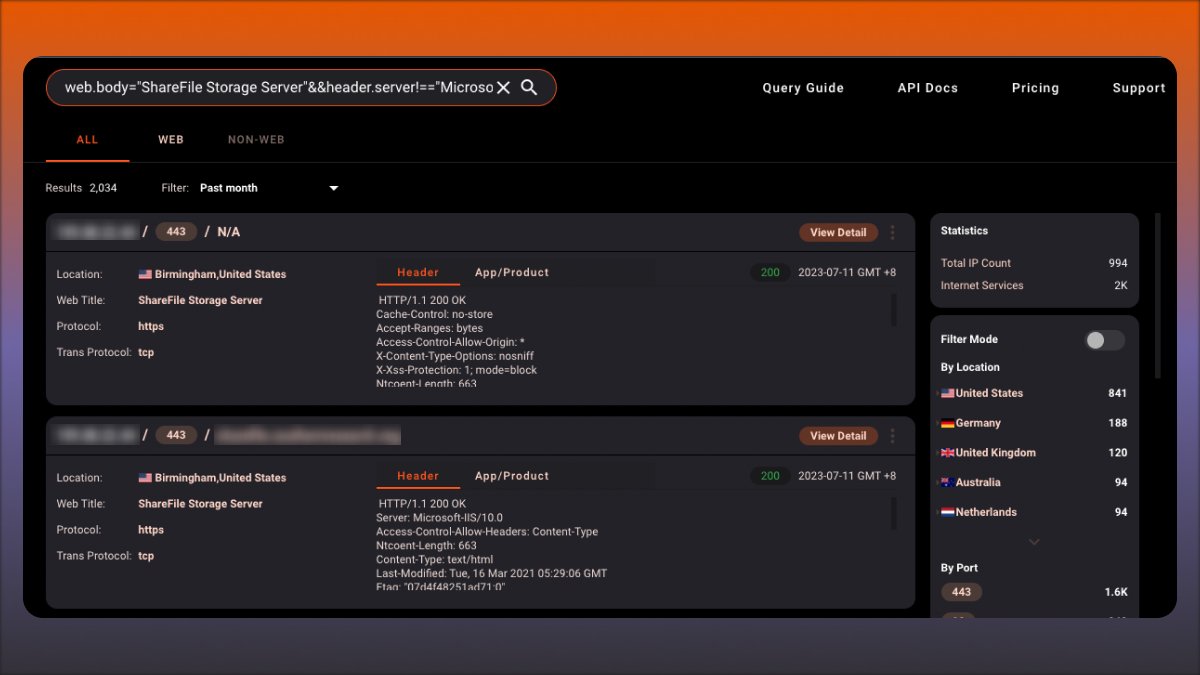Click the Server: Microsoft-IIS/10.0 header line
This screenshot has width=1200, height=675.
(x=439, y=518)
